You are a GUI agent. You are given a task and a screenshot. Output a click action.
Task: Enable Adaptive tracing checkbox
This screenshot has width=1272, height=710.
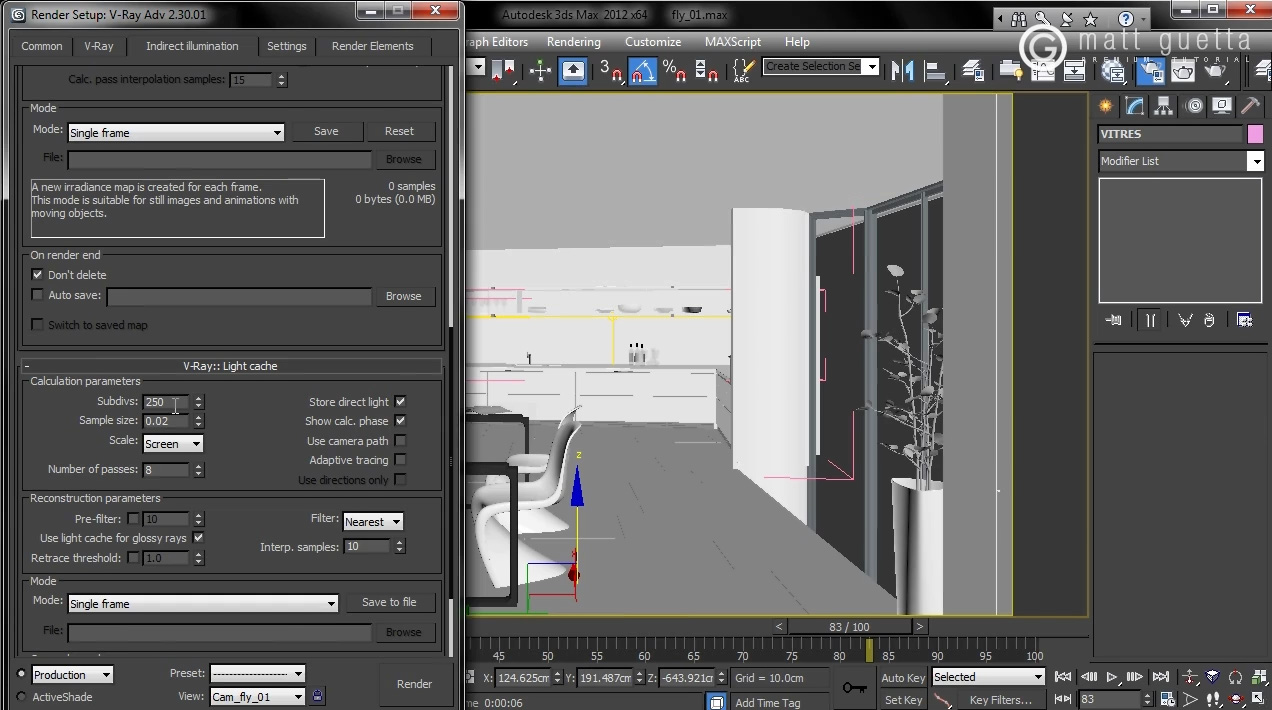[x=400, y=460]
